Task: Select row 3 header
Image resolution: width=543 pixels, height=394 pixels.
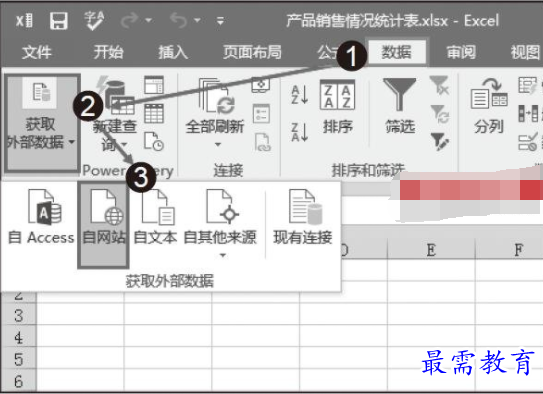Action: tap(19, 315)
